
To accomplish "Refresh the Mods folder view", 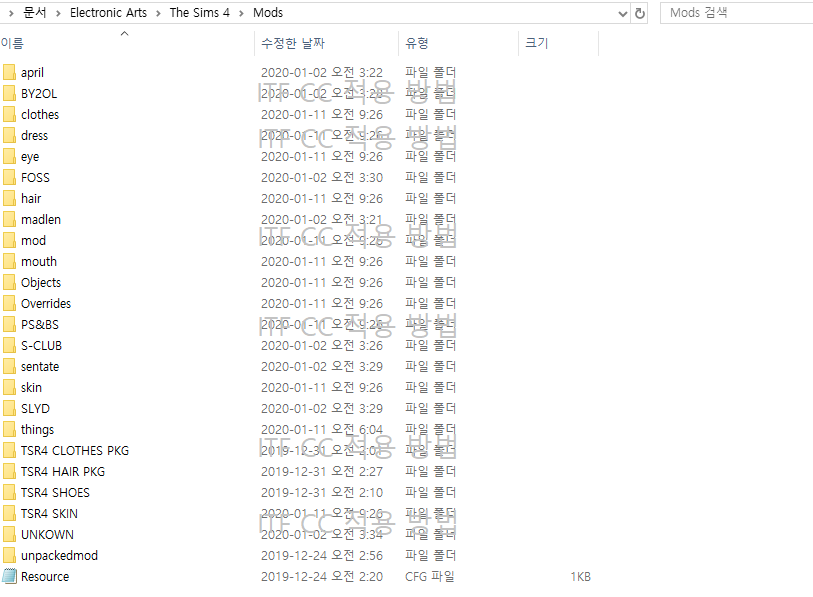I will point(640,13).
